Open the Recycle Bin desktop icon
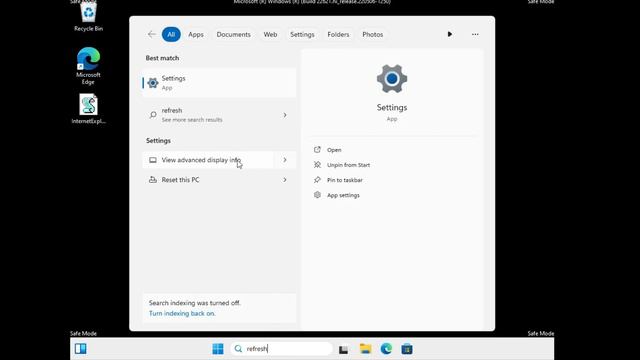Image resolution: width=640 pixels, height=360 pixels. click(88, 16)
